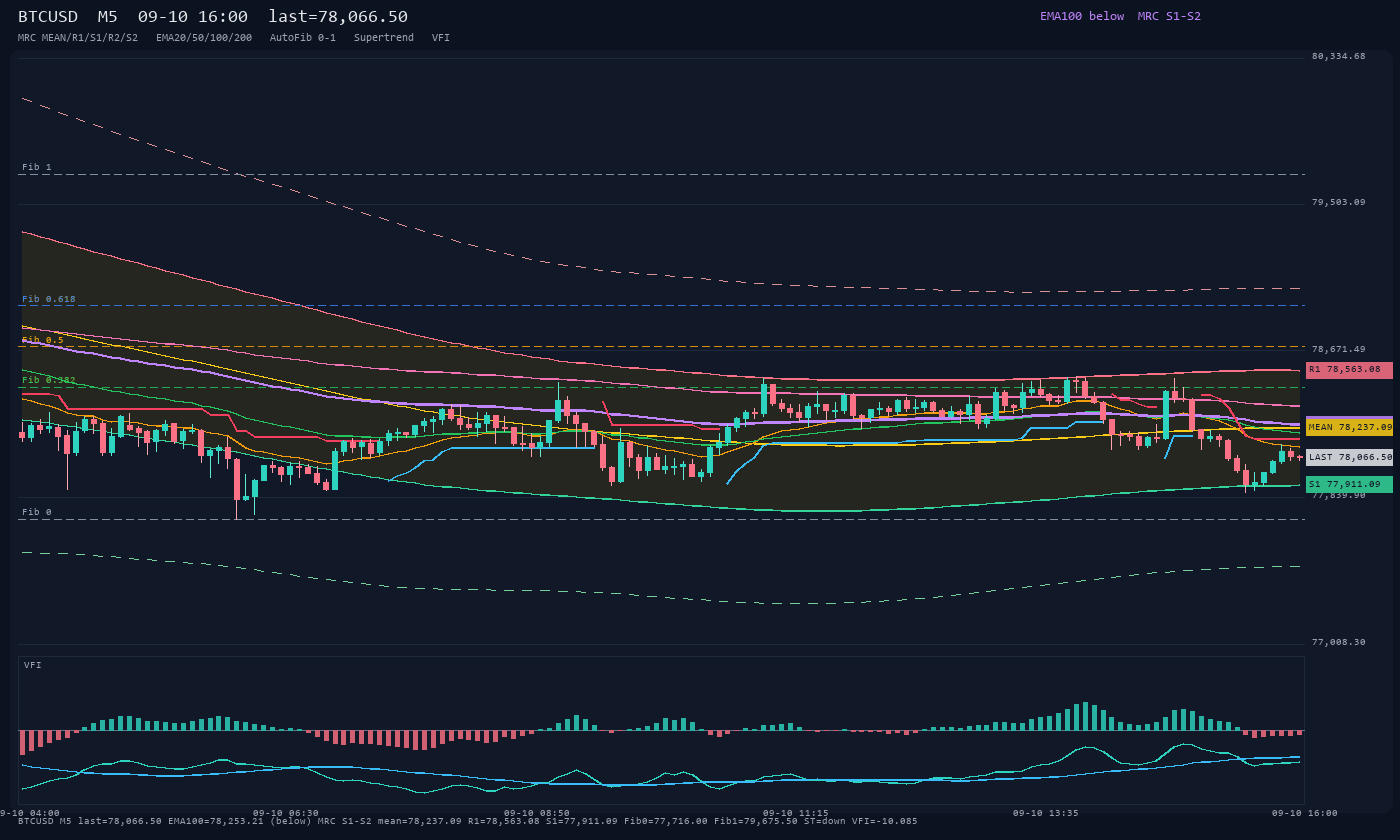Click the S1 77,911.09 price label

(x=1349, y=484)
